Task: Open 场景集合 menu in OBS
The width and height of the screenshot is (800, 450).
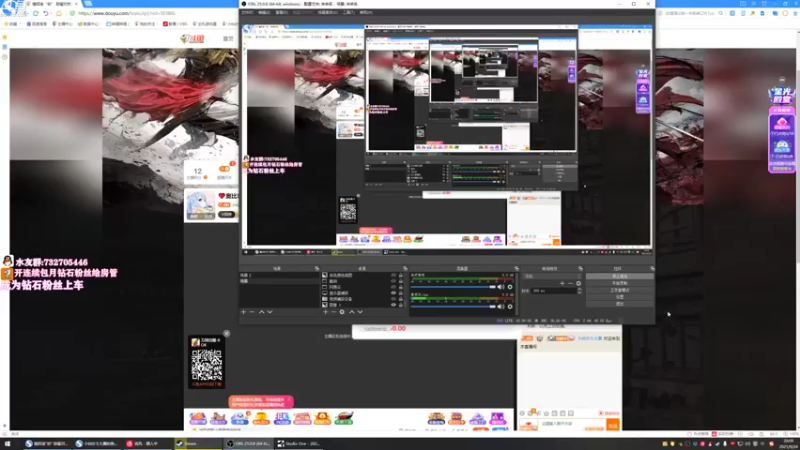Action: coord(327,12)
